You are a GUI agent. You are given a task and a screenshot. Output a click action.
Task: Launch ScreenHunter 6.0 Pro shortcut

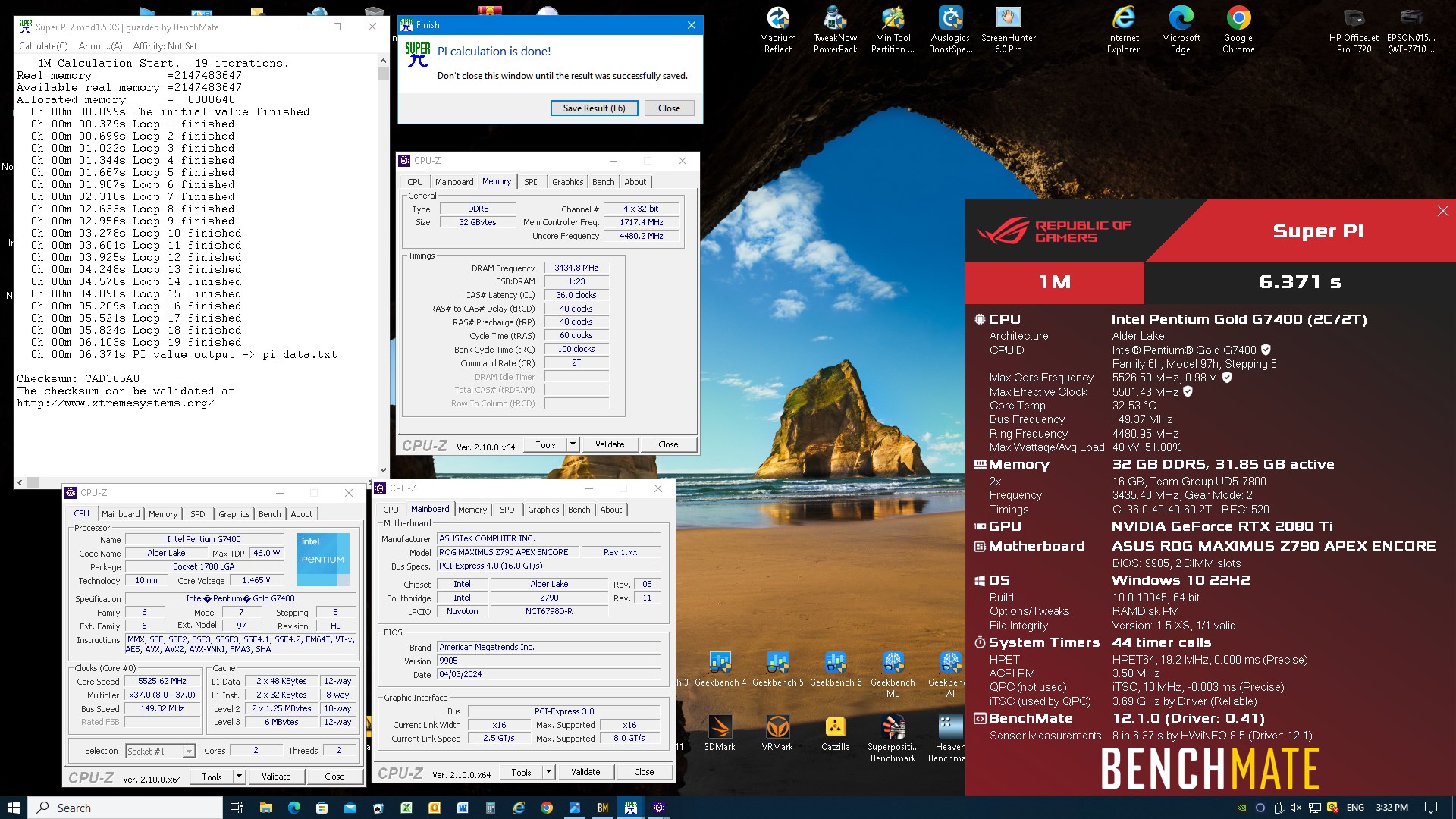pos(1008,30)
